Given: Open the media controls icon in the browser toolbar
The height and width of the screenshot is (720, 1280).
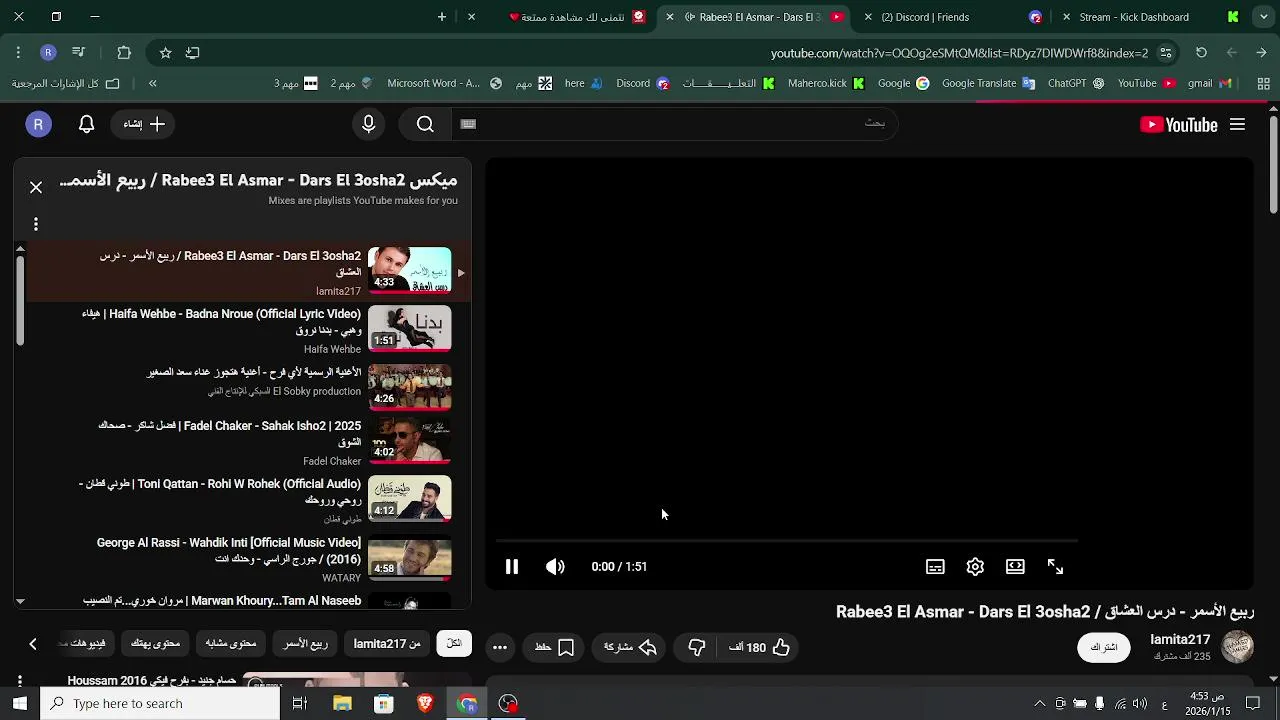Looking at the screenshot, I should [79, 52].
